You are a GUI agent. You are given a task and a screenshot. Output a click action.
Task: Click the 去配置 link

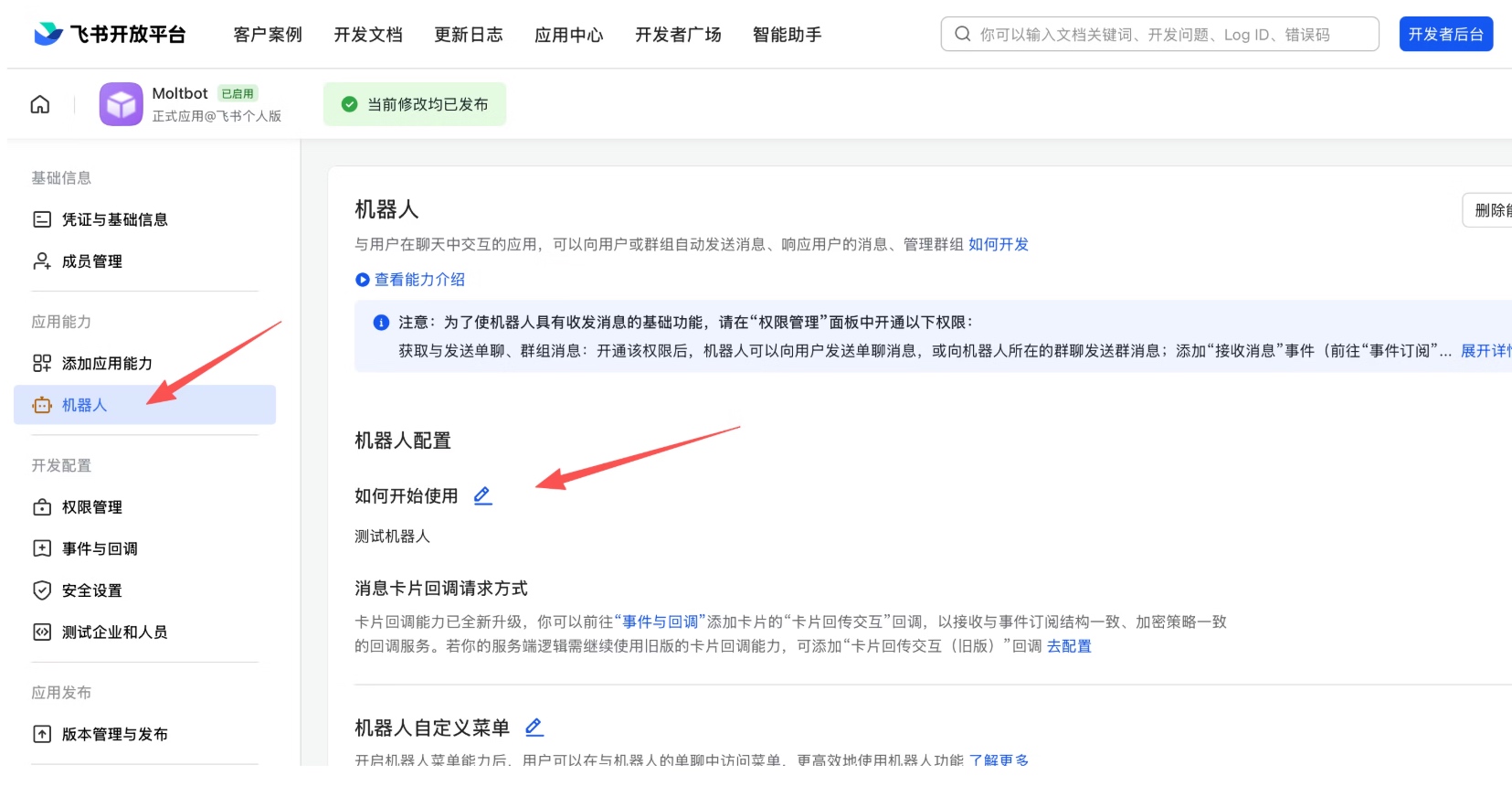(1068, 646)
